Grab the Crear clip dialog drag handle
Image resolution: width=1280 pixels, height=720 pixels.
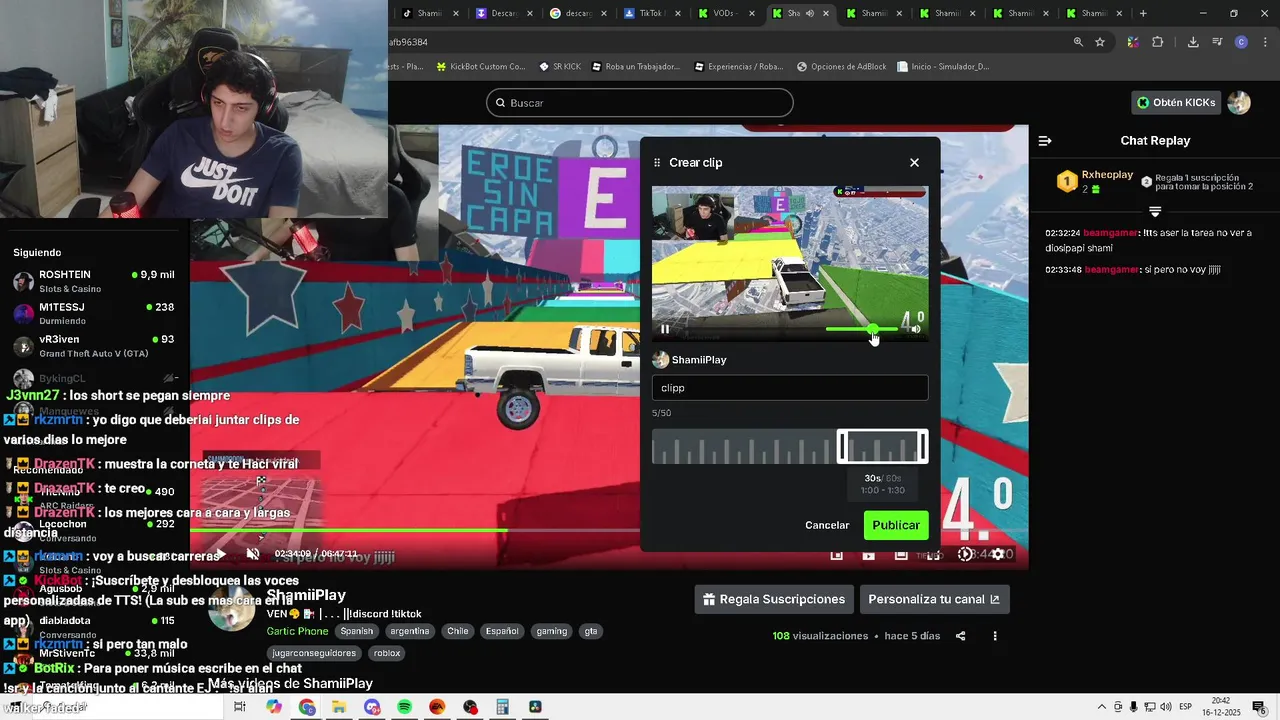[x=657, y=162]
